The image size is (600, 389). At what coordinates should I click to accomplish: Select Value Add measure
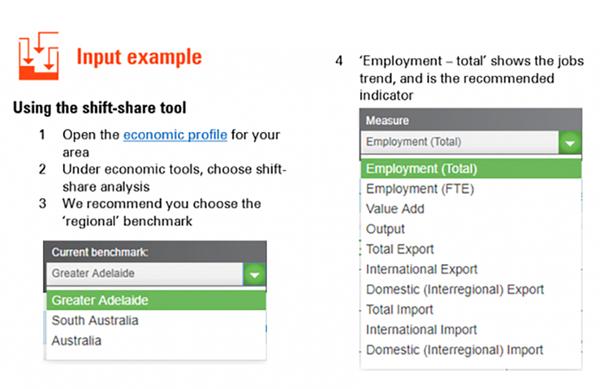[x=395, y=209]
